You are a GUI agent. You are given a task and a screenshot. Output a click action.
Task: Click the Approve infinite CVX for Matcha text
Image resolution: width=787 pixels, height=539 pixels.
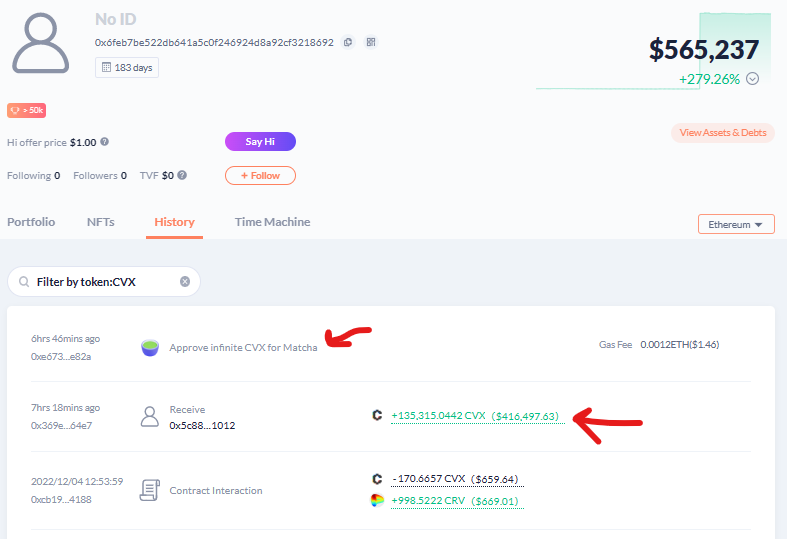(x=243, y=347)
